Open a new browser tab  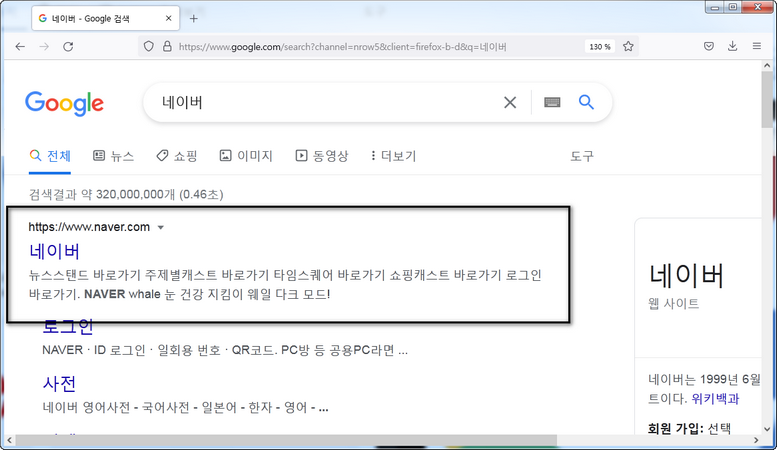[x=194, y=19]
